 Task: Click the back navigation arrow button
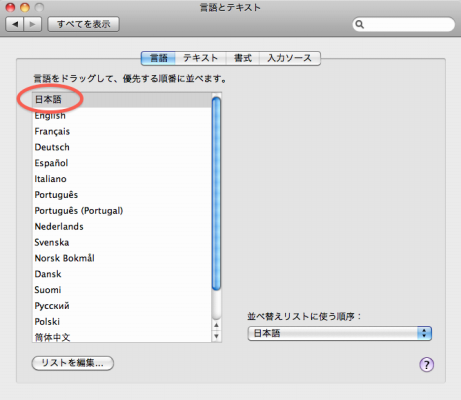[15, 24]
